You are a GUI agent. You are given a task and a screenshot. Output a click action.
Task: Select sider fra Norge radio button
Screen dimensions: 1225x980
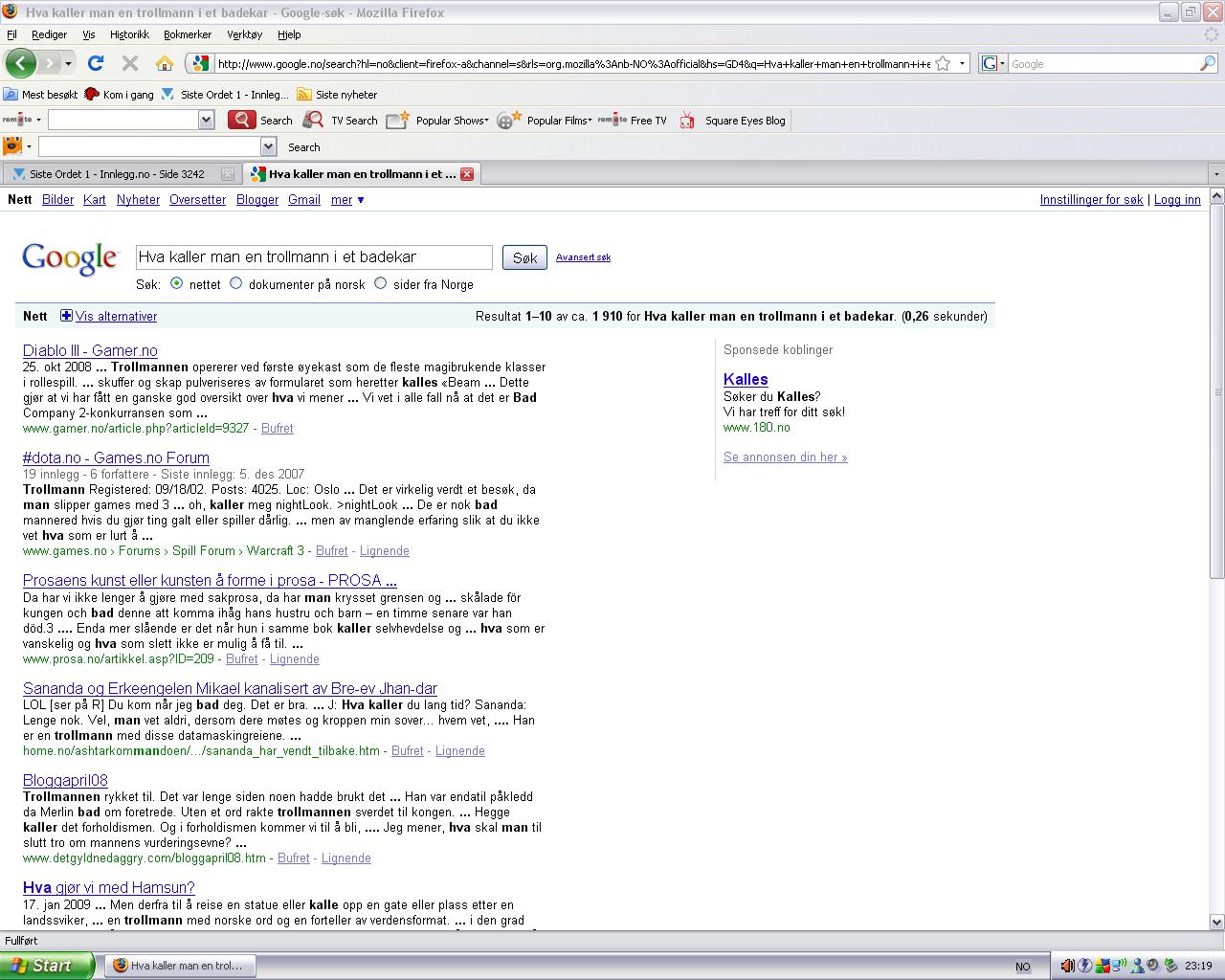pyautogui.click(x=380, y=283)
